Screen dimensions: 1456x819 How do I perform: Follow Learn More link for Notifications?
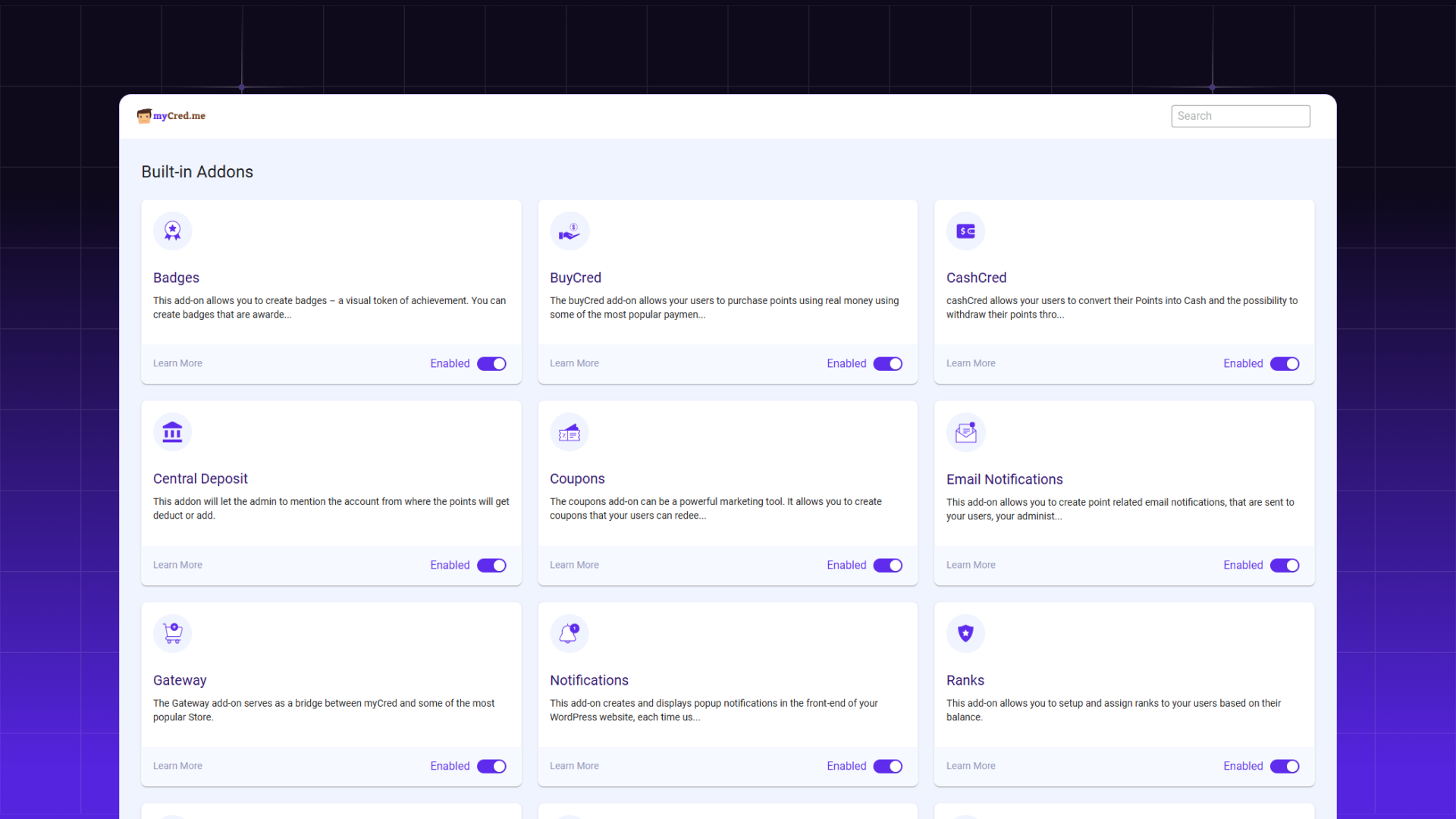click(574, 767)
